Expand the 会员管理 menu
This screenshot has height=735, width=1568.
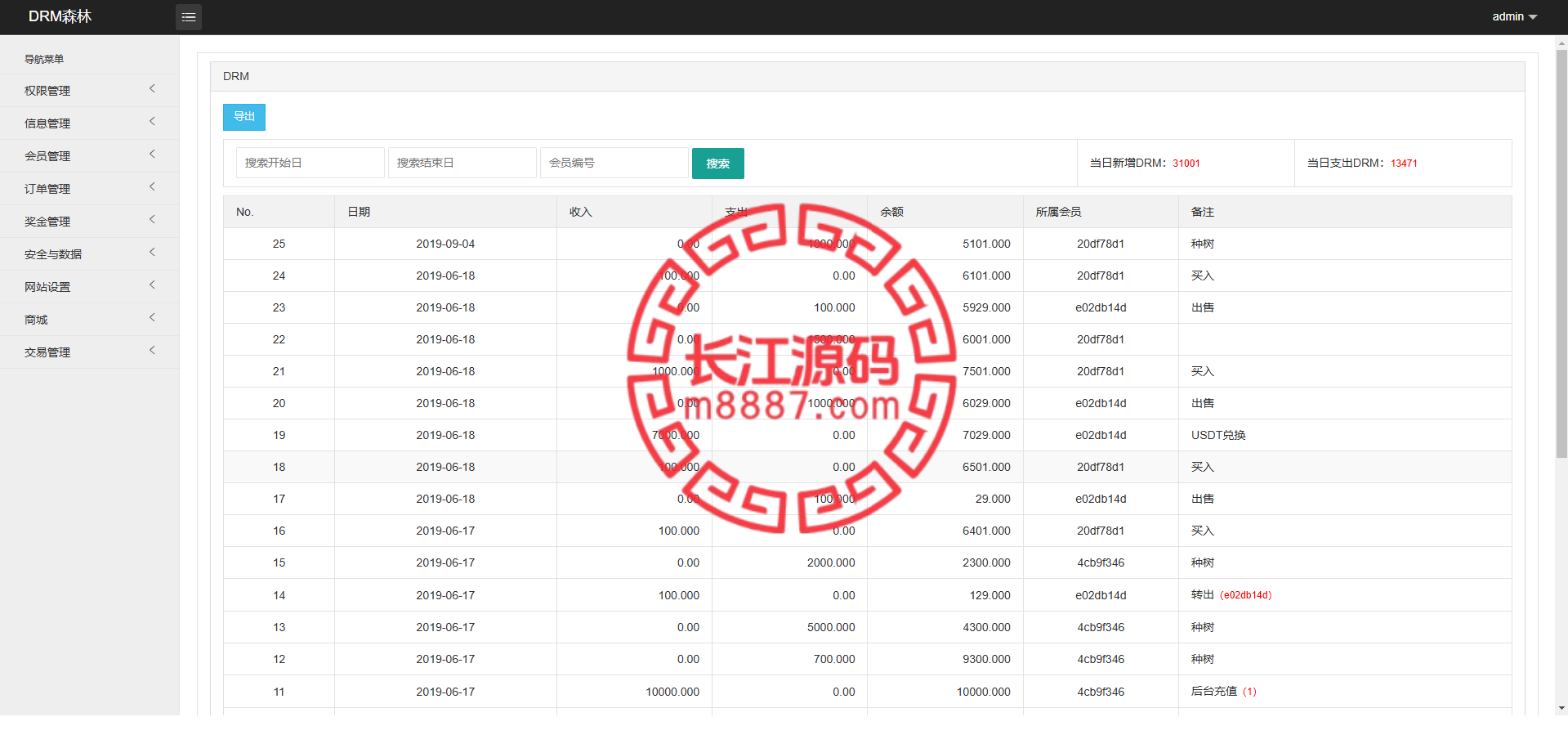coord(90,155)
